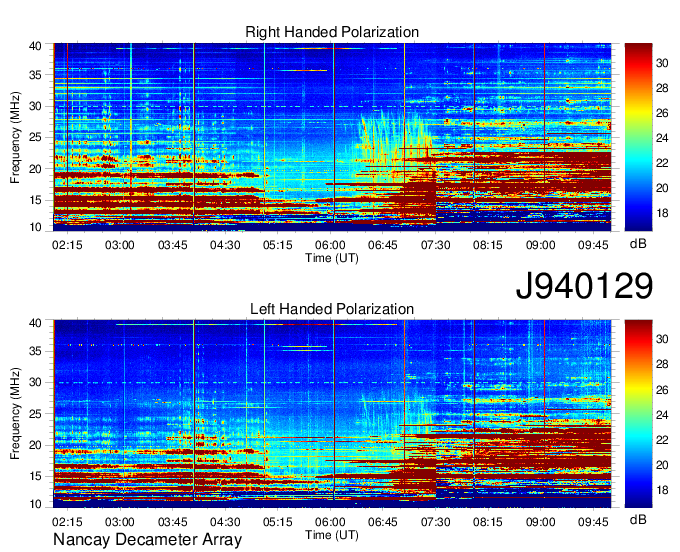Screen dimensions: 680x552
Task: Click the "Nancay Decameter Array" caption
Action: (x=147, y=540)
